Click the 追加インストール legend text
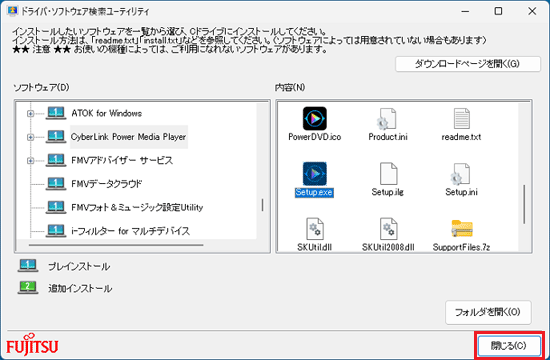Image resolution: width=550 pixels, height=360 pixels. point(80,288)
